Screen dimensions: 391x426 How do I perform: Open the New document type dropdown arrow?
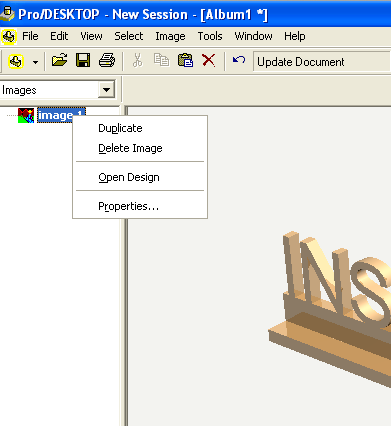point(35,62)
